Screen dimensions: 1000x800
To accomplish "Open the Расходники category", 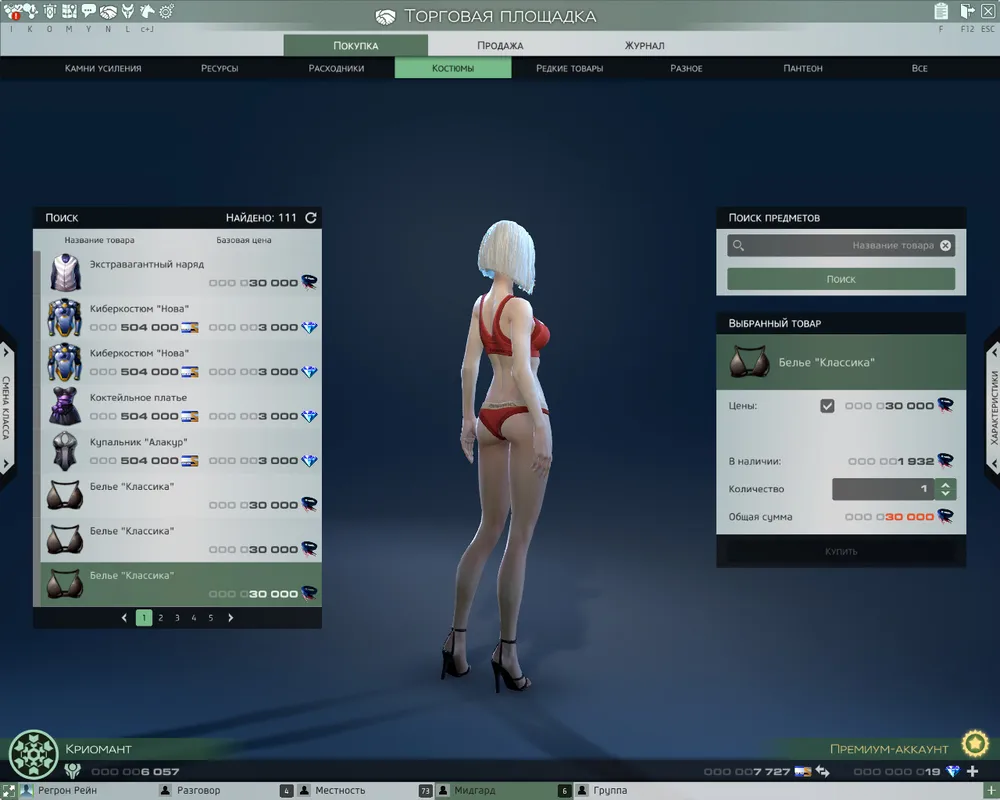I will click(336, 68).
